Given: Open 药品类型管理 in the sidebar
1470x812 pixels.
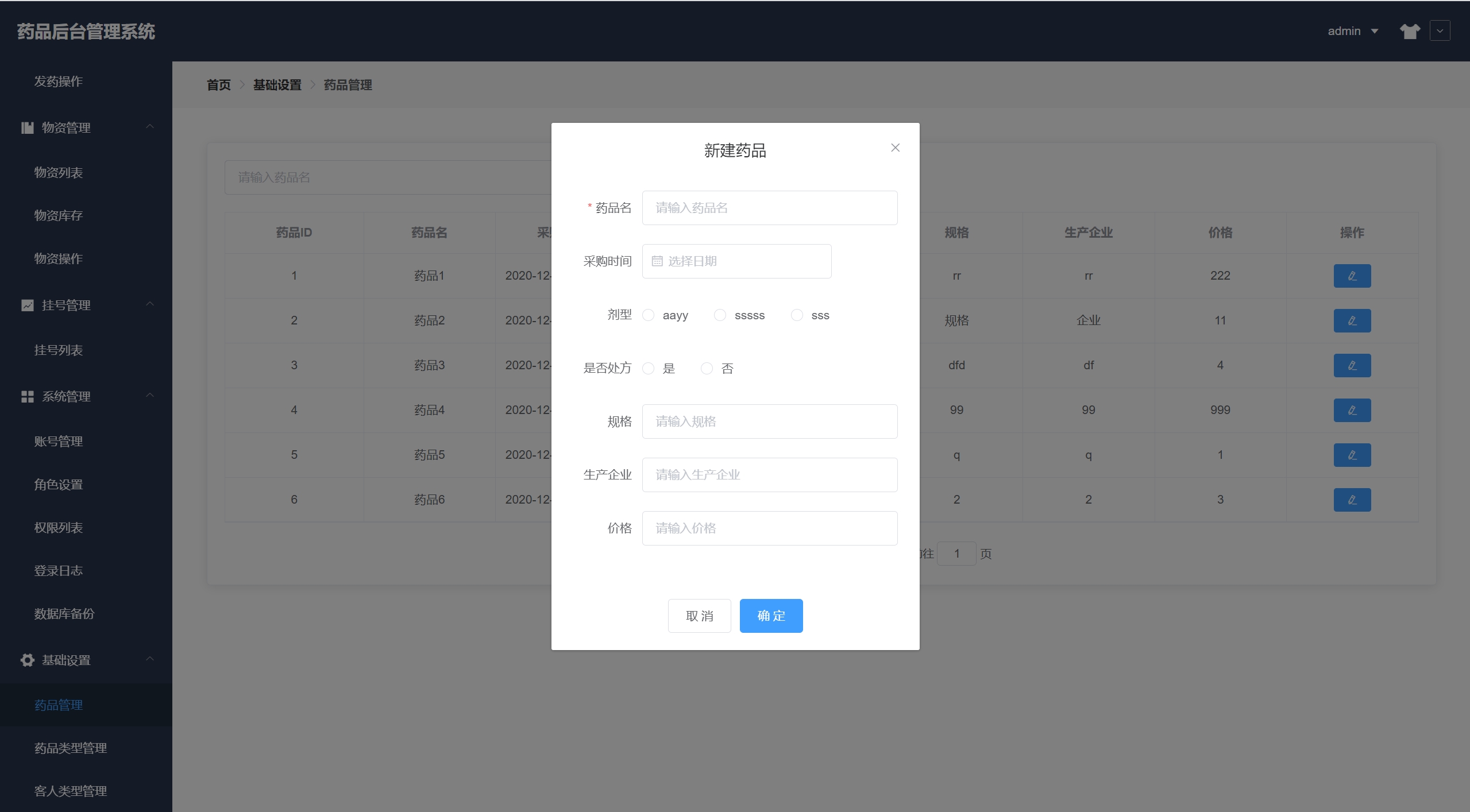Looking at the screenshot, I should point(71,748).
